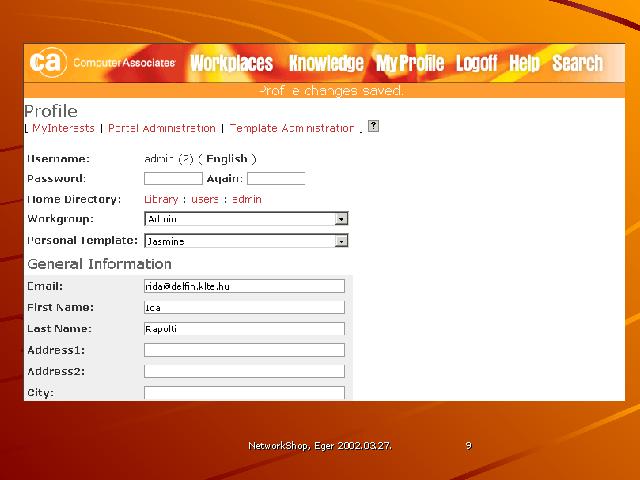Open the Knowledge menu
640x480 pixels.
pyautogui.click(x=326, y=63)
